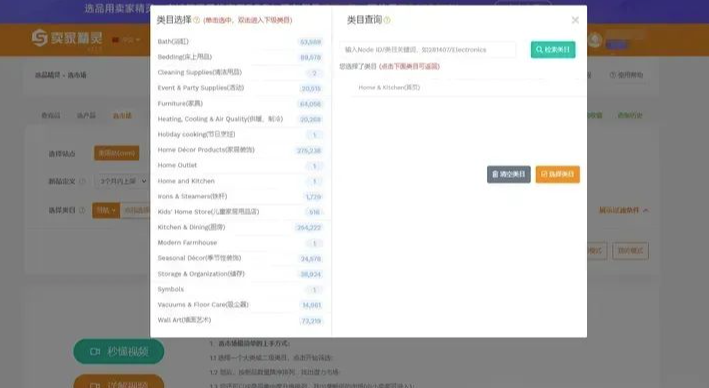Click the help icon beside 类目选择

tap(196, 20)
